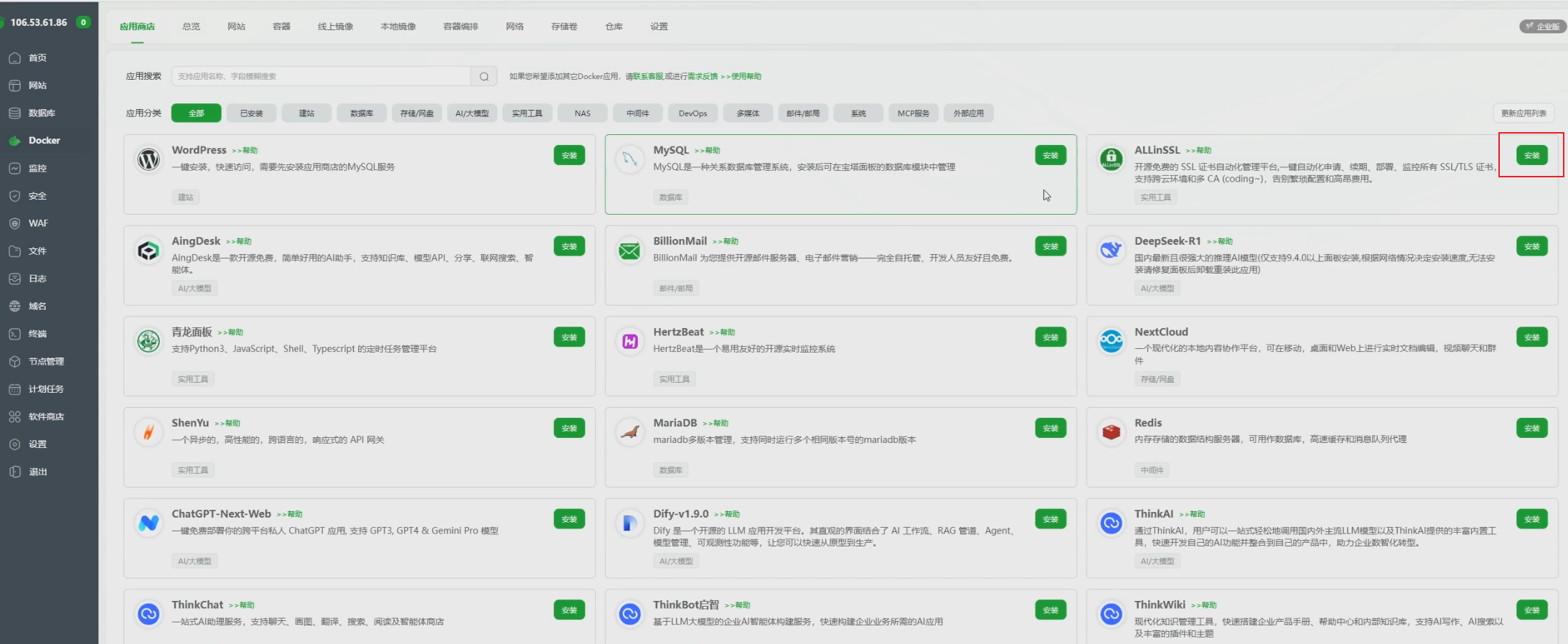Open WAF in the sidebar
1568x644 pixels.
[x=38, y=223]
